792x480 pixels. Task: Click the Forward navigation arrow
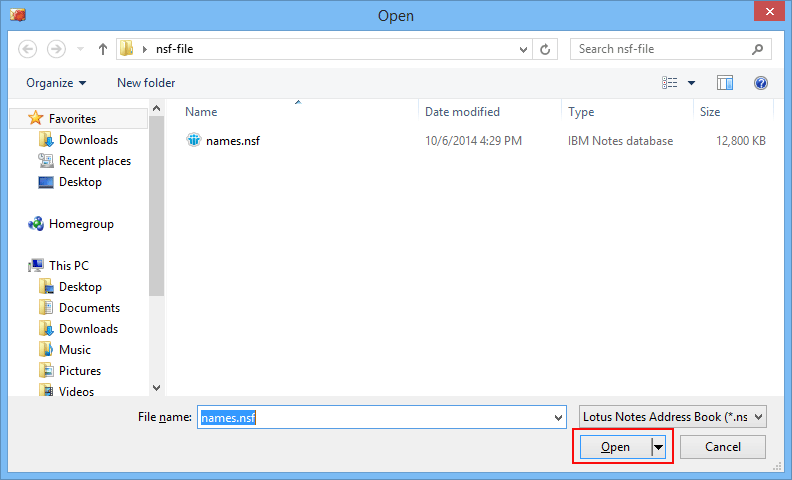56,49
